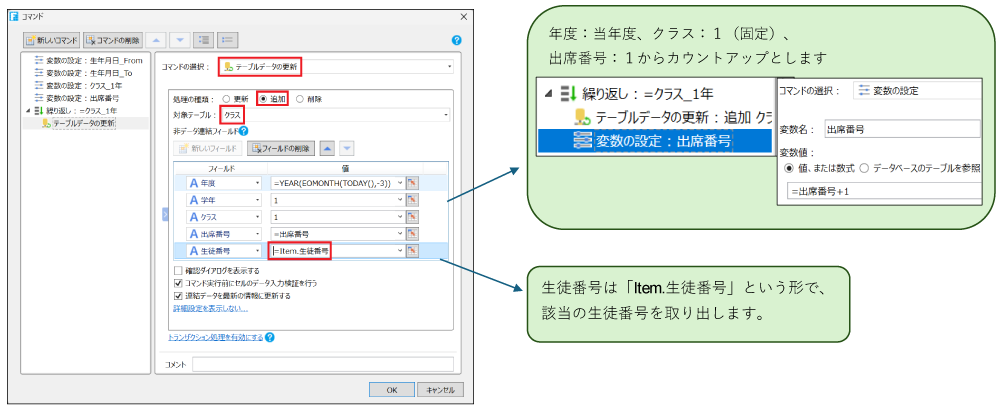This screenshot has height=412, width=1000.
Task: Click help icon next to 非データ連結フィールド
Action: point(243,132)
